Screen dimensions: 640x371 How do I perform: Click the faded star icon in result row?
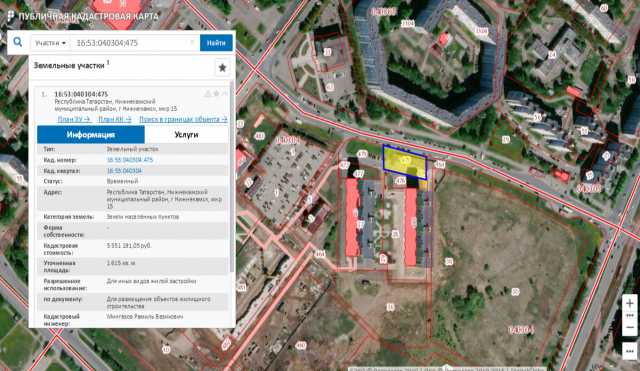pyautogui.click(x=216, y=93)
